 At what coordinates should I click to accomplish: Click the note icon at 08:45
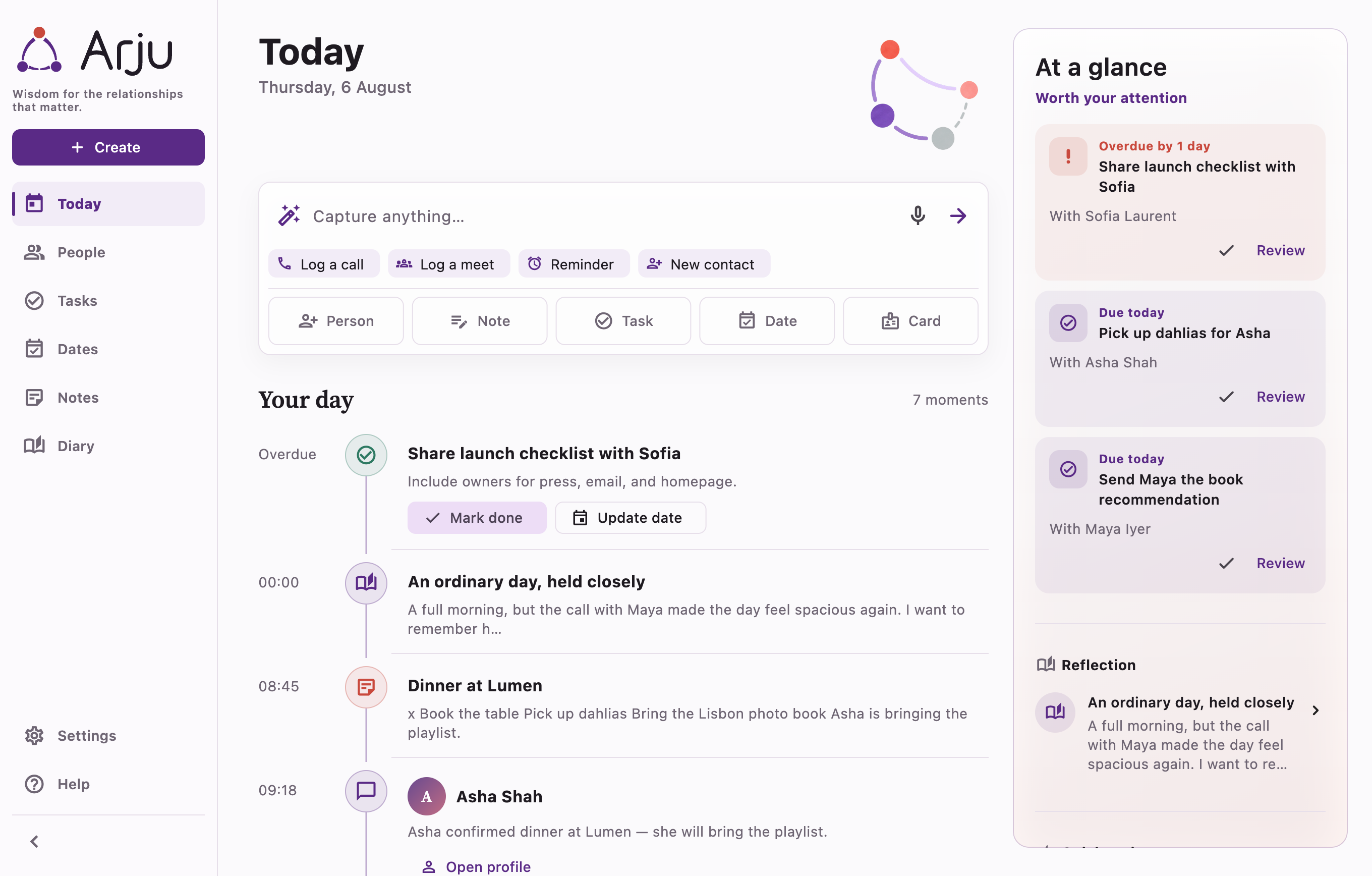(x=366, y=687)
